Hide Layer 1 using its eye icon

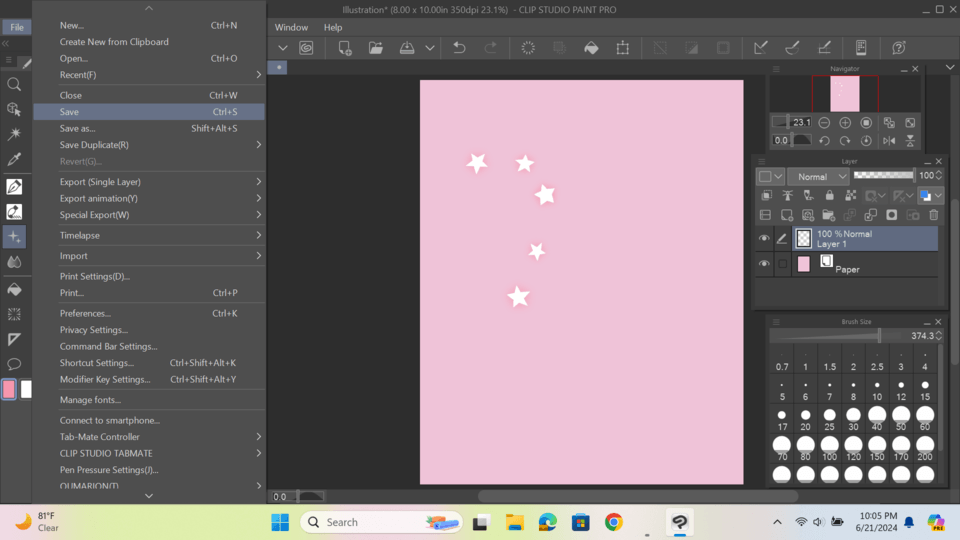click(x=764, y=239)
